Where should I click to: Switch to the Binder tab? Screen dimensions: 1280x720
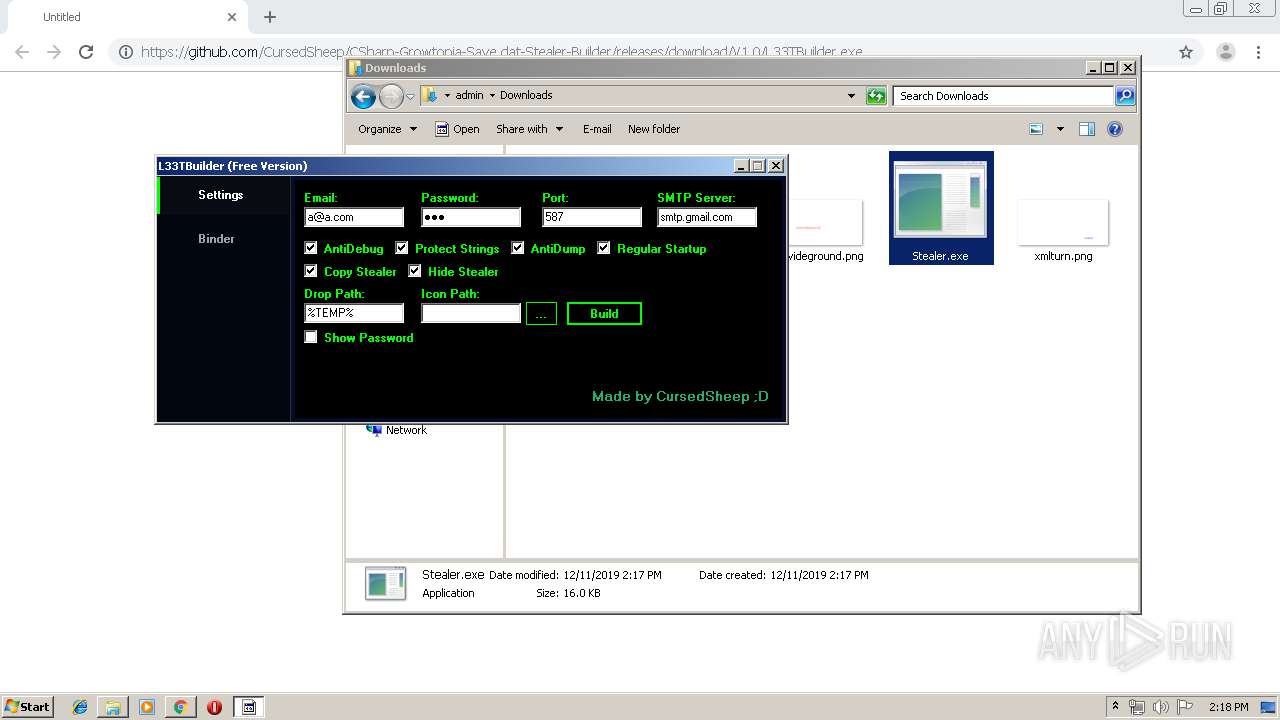point(217,239)
